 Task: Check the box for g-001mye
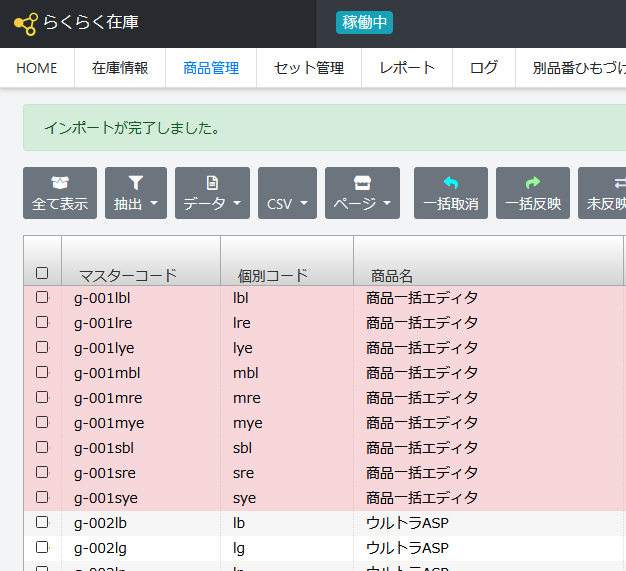[42, 422]
